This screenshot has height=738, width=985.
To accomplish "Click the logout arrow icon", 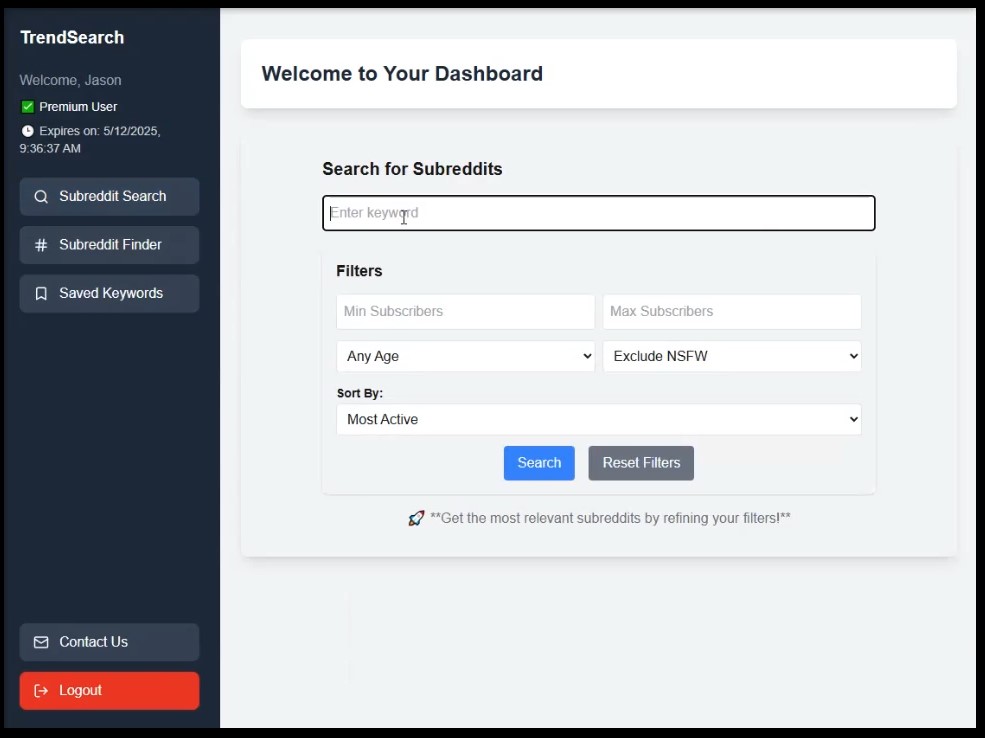I will (x=41, y=691).
